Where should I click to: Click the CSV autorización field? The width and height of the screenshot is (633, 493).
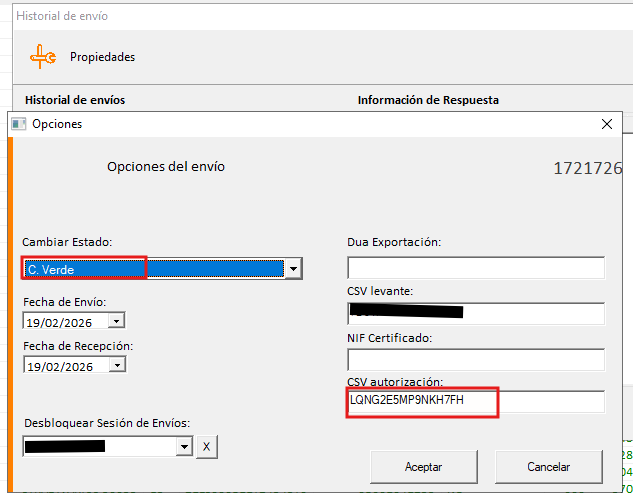[476, 402]
